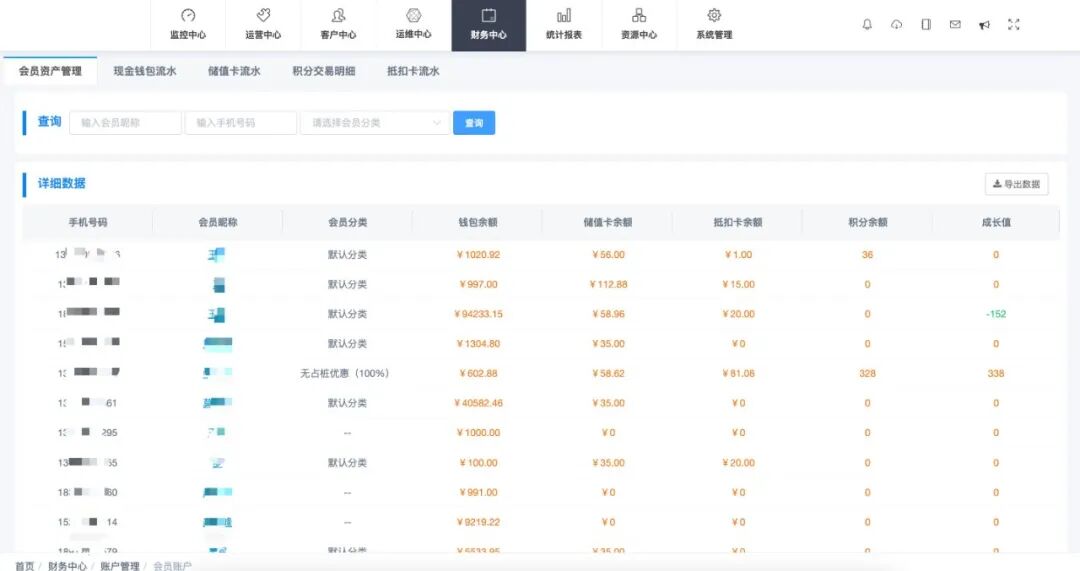Click the mobile device icon
The width and height of the screenshot is (1080, 571).
(x=926, y=25)
